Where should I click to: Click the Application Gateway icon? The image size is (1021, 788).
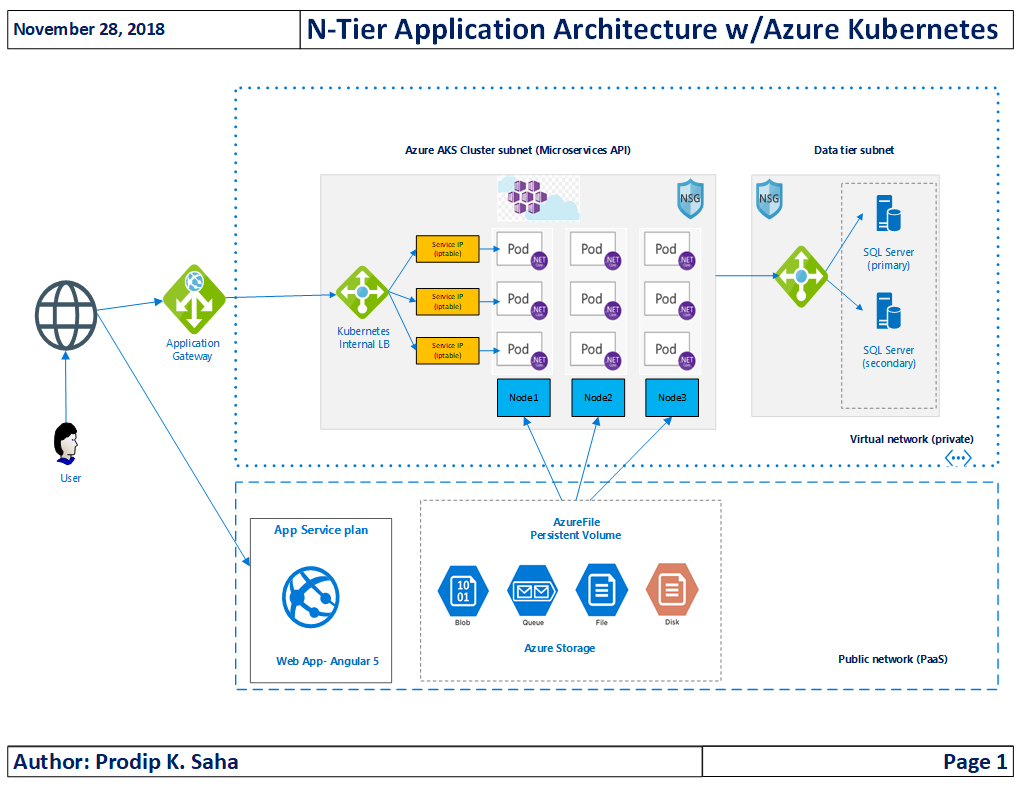tap(193, 299)
